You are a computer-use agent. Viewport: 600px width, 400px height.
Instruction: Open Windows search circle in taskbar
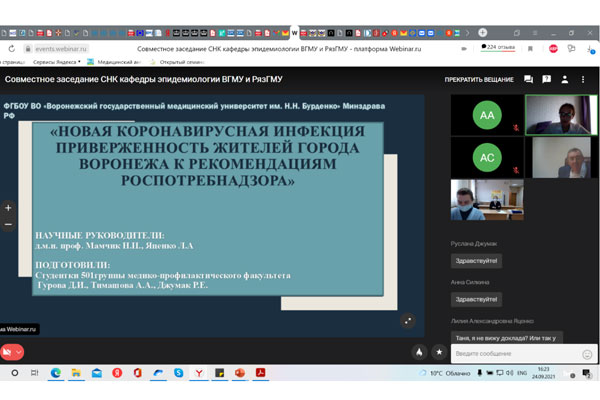tap(15, 373)
